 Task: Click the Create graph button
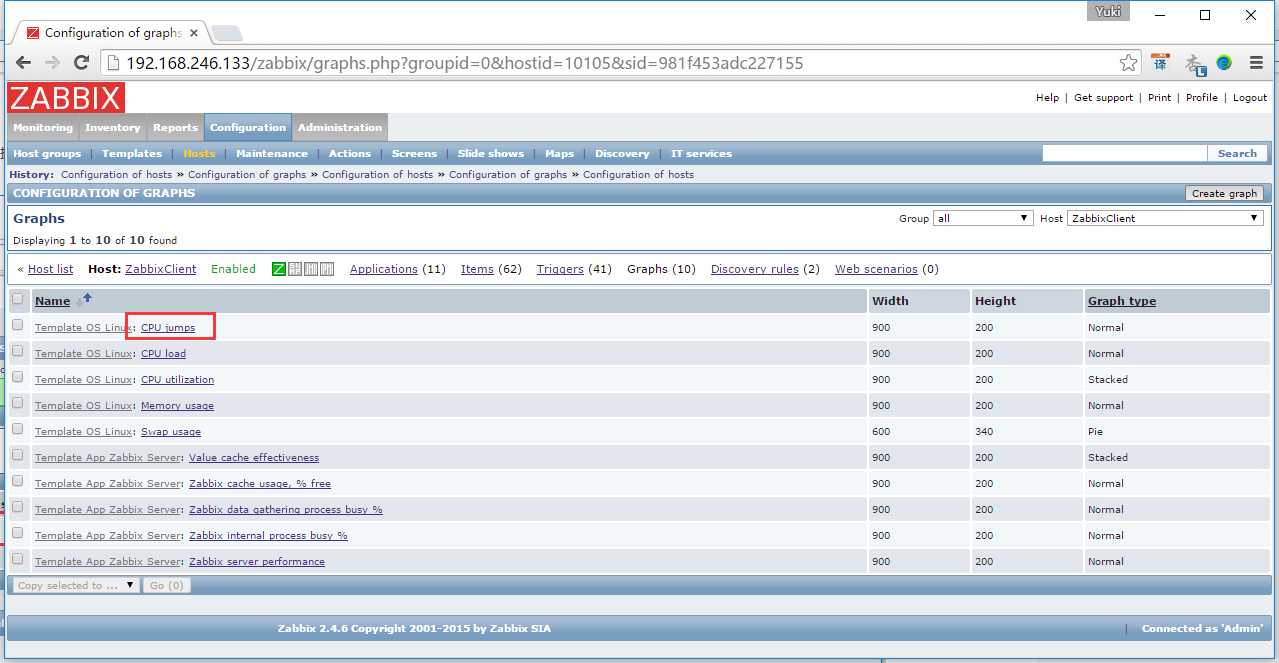[1224, 194]
